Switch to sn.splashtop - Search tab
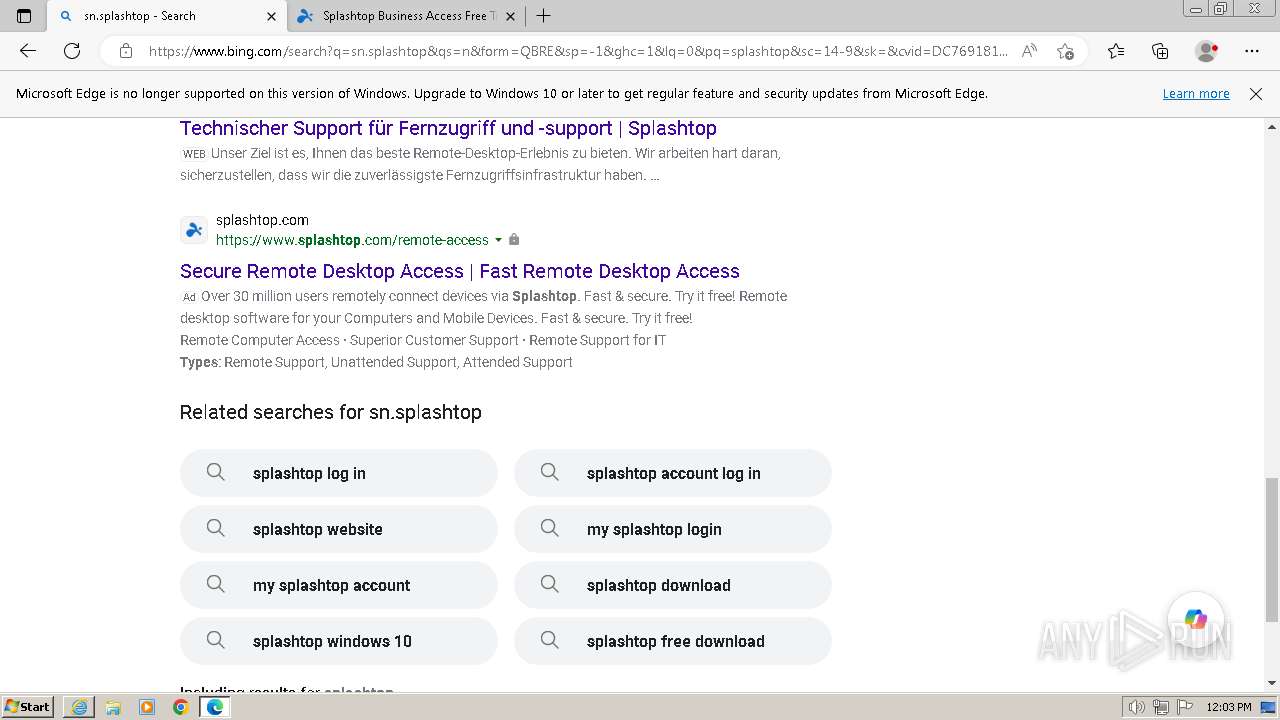The image size is (1280, 720). 168,16
